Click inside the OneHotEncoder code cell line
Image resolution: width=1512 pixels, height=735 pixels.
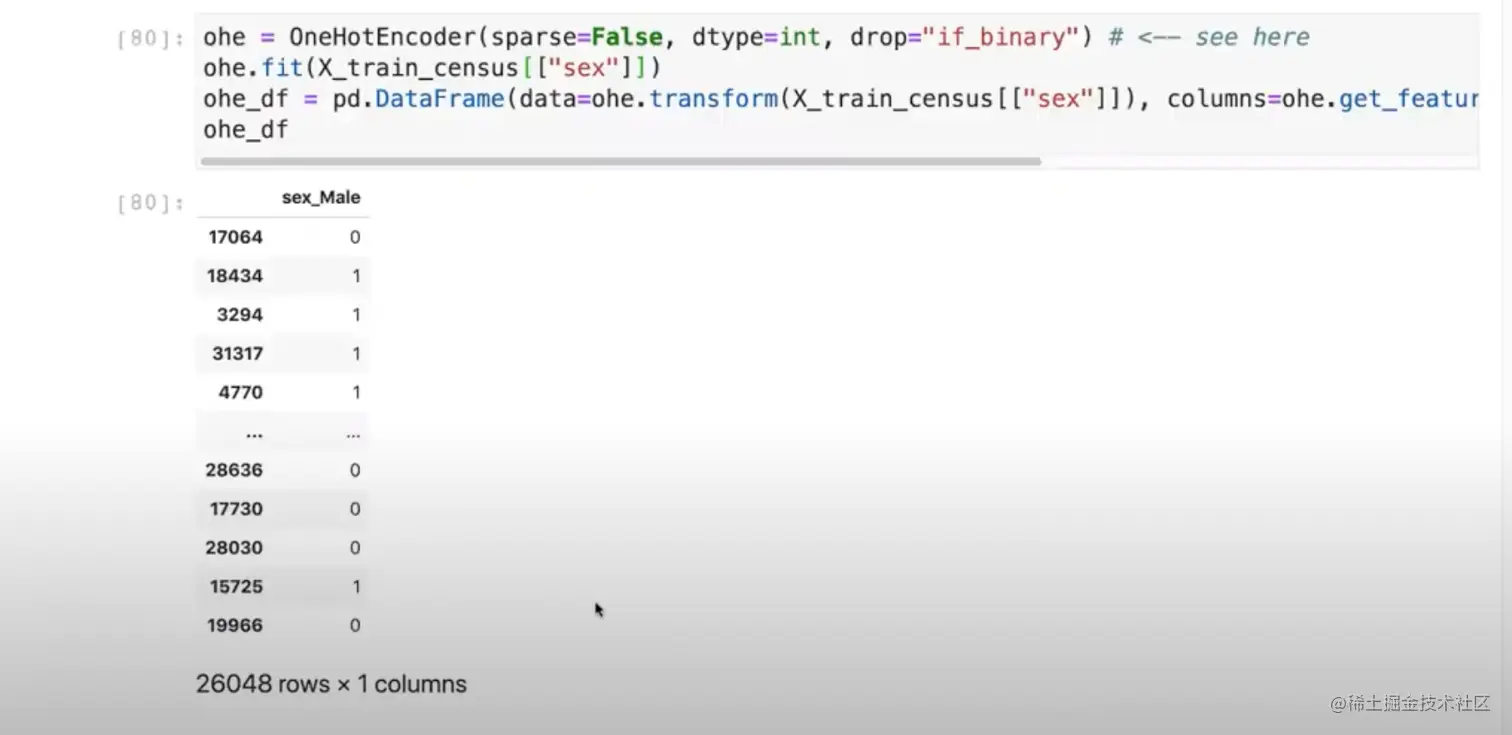[x=756, y=38]
